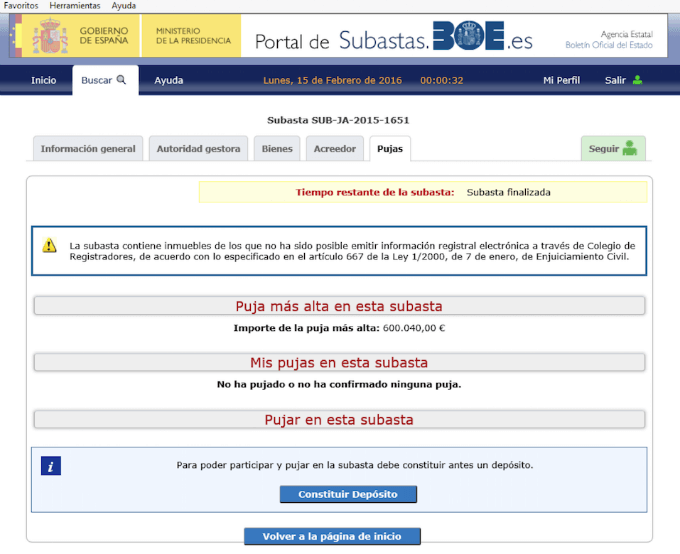Click the clock showing 00:00:32
Viewport: 680px width, 554px height.
click(x=441, y=80)
